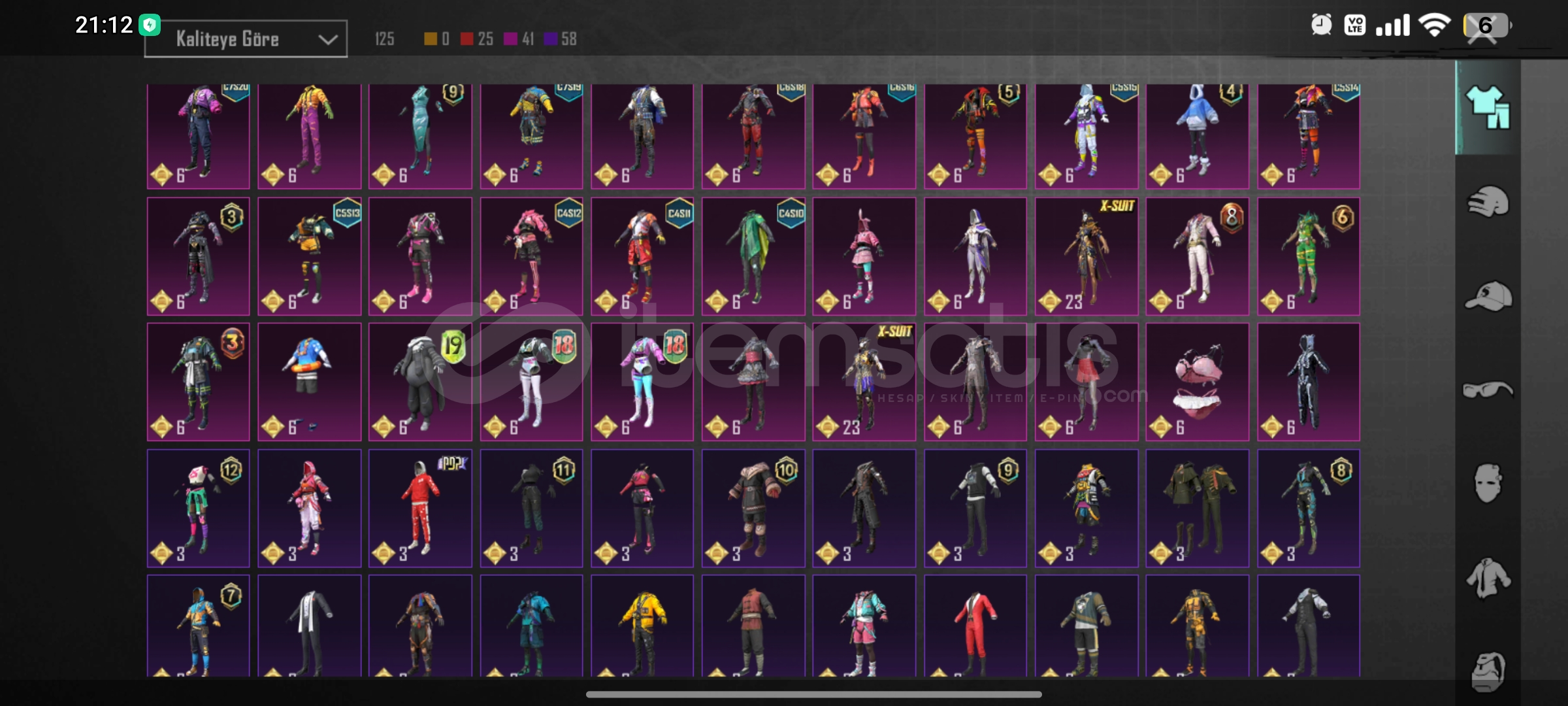Select the blue hoodie with badge 4
1568x706 pixels.
point(1197,136)
